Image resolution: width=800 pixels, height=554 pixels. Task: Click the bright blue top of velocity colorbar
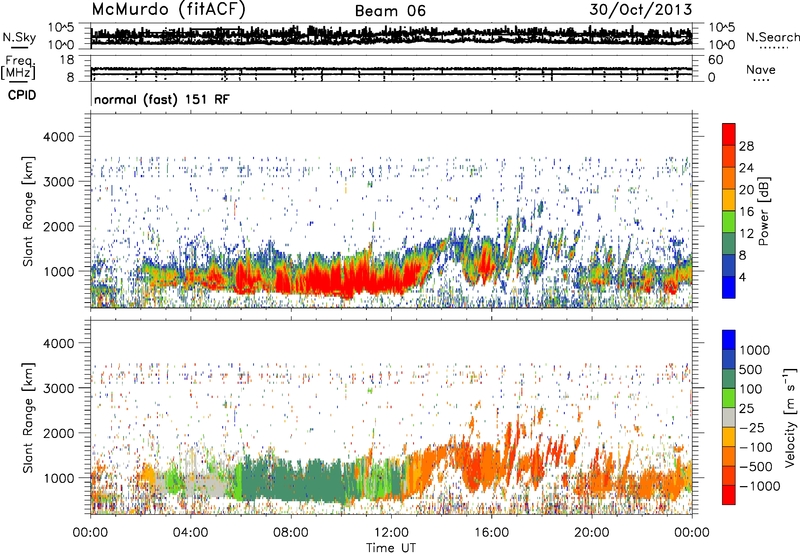click(x=729, y=340)
